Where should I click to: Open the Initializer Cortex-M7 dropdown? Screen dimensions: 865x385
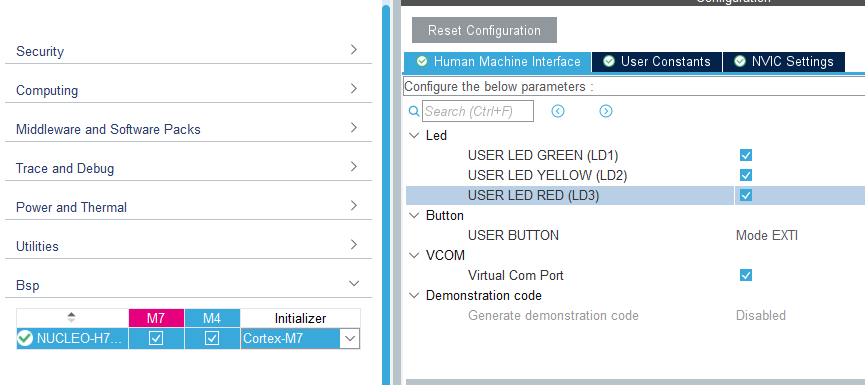point(349,338)
